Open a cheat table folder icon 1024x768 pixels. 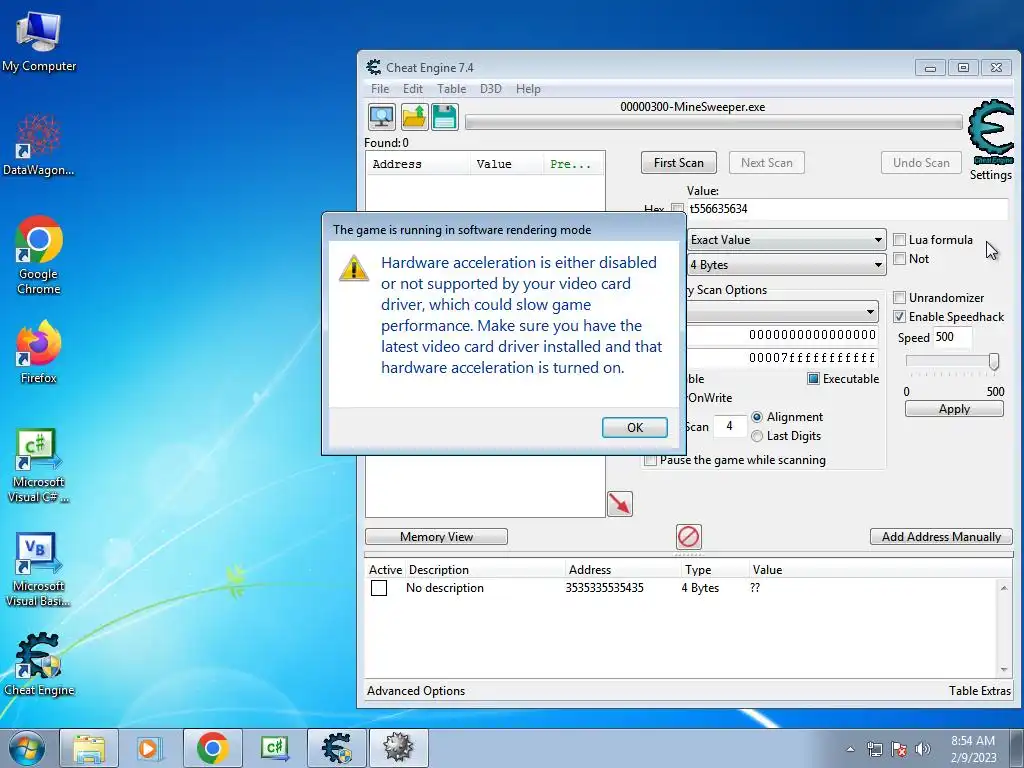click(x=414, y=118)
